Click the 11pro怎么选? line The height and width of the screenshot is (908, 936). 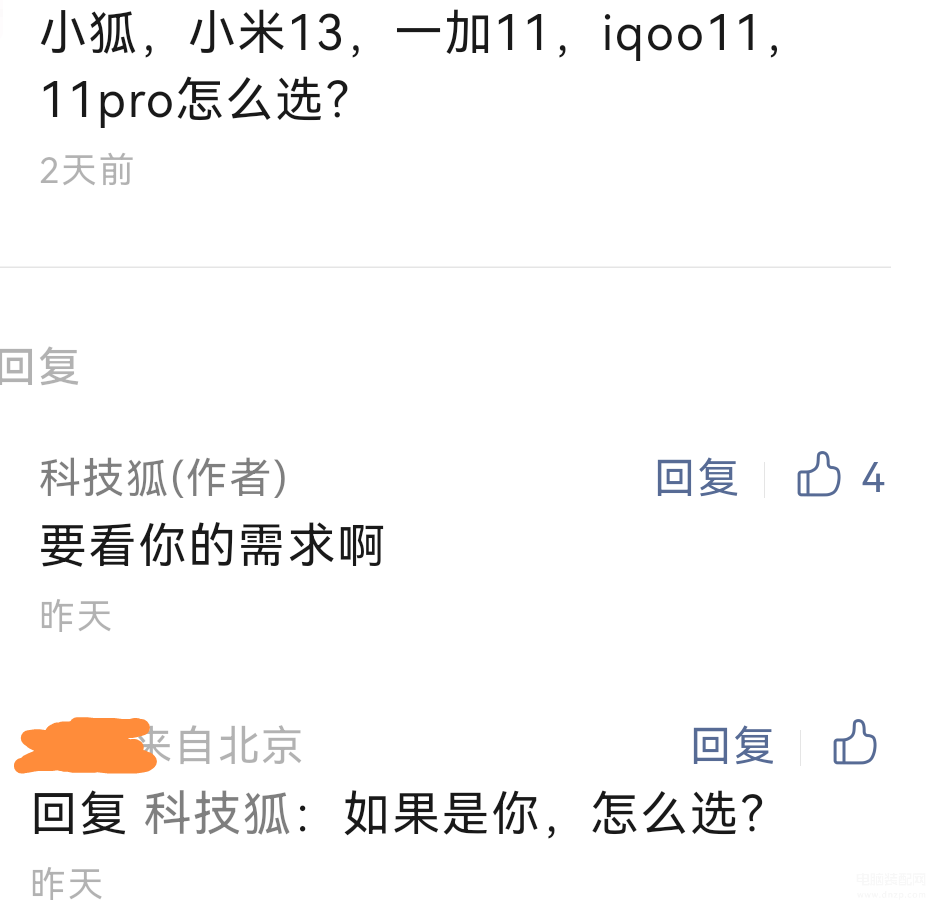coord(195,100)
